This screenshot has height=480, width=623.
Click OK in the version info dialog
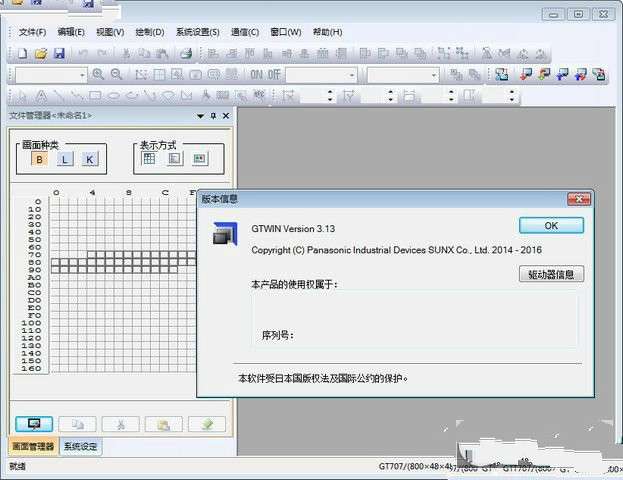551,226
